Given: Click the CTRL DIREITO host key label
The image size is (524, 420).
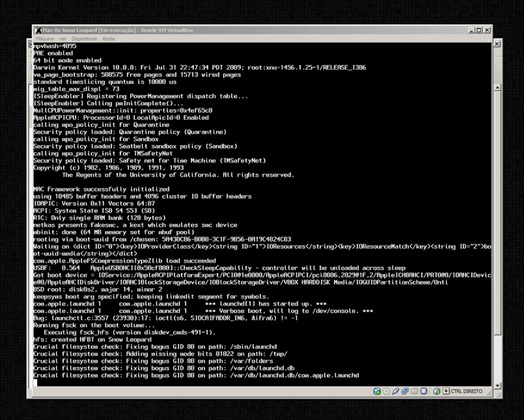Looking at the screenshot, I should coord(467,391).
